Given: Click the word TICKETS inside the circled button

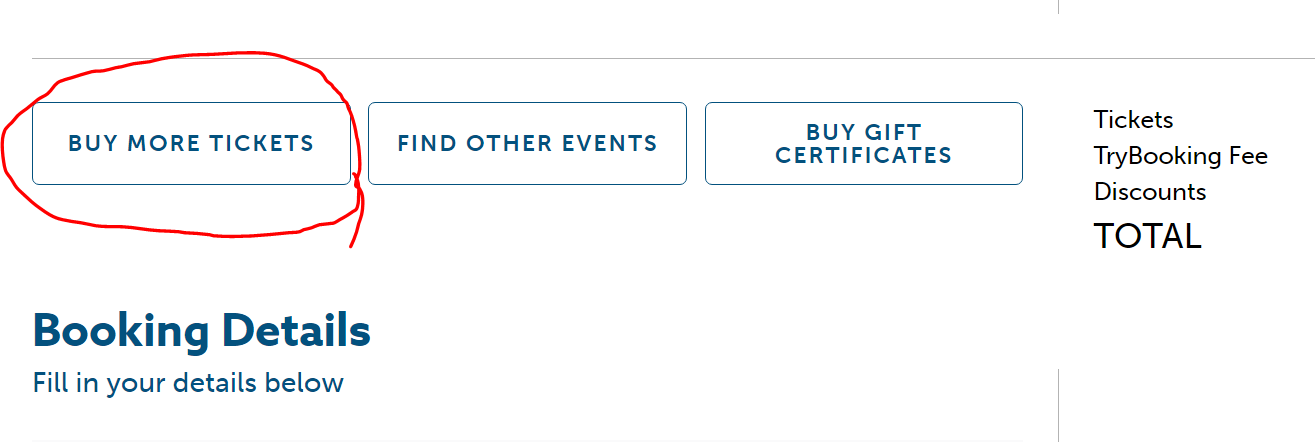Looking at the screenshot, I should [262, 144].
